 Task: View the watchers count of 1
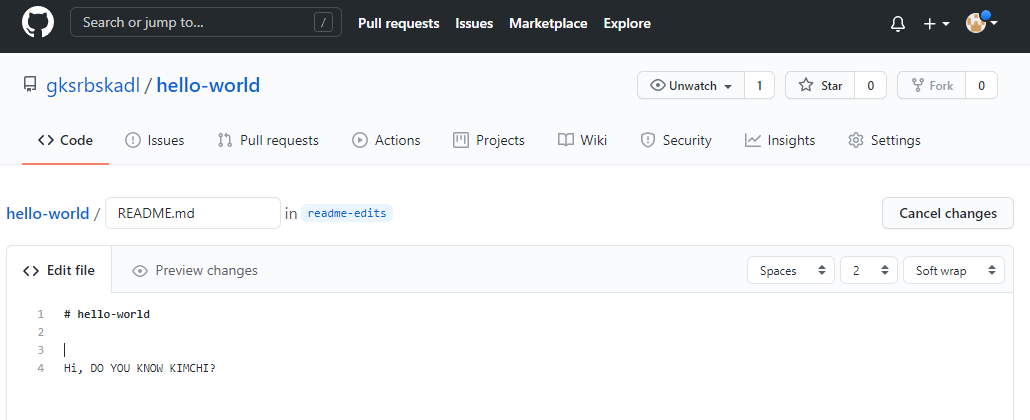759,85
